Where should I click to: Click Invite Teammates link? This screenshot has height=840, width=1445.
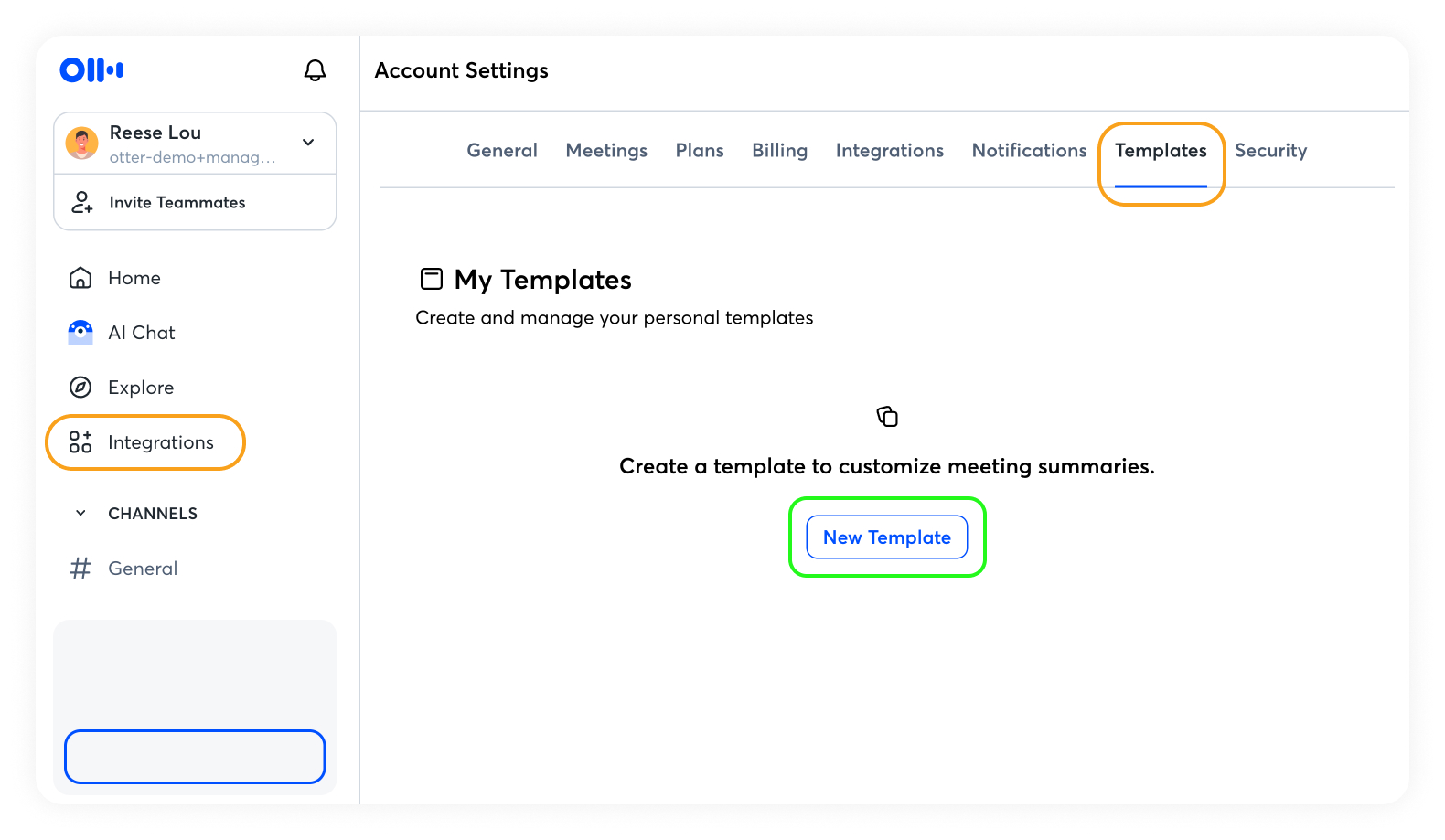tap(177, 203)
